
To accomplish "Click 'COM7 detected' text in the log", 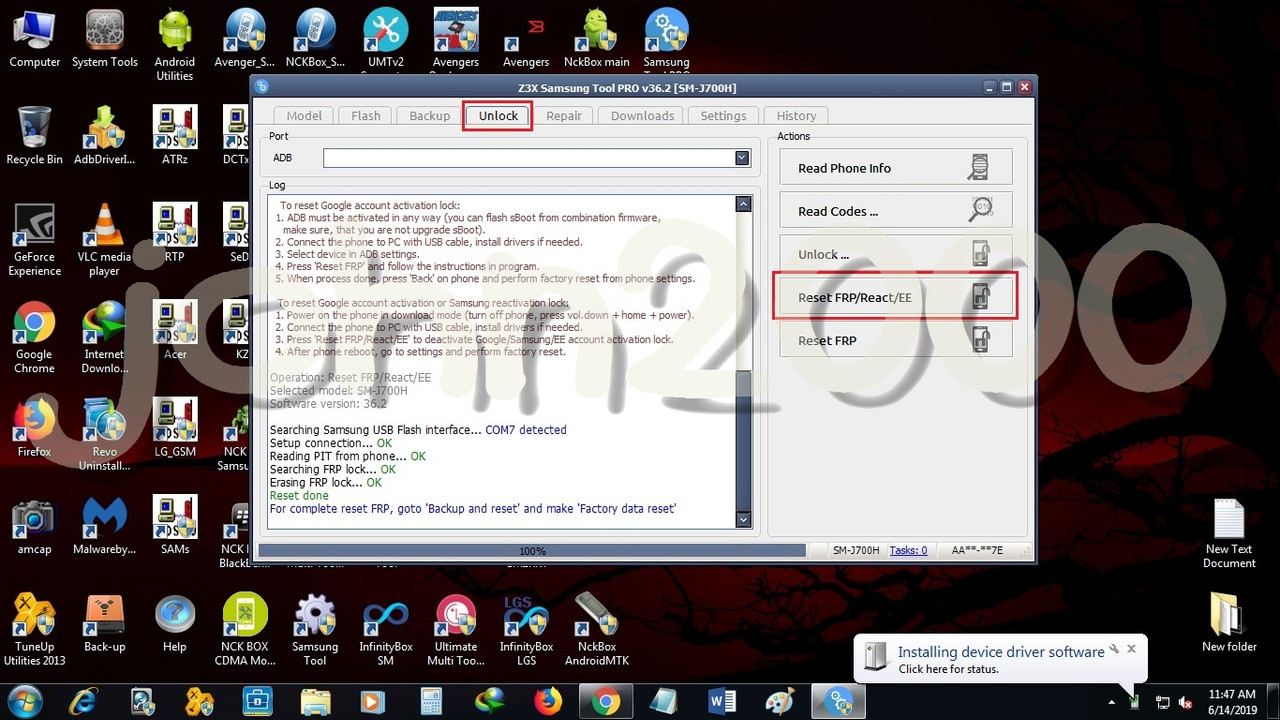I will [x=526, y=430].
